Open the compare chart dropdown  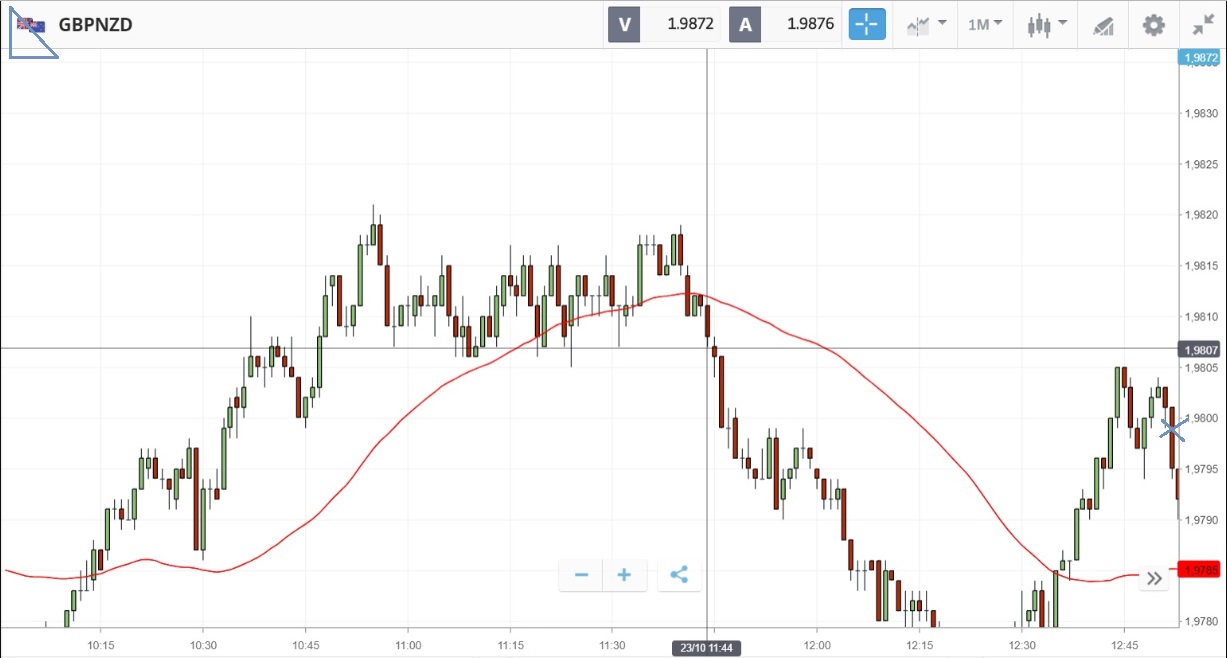pyautogui.click(x=926, y=25)
